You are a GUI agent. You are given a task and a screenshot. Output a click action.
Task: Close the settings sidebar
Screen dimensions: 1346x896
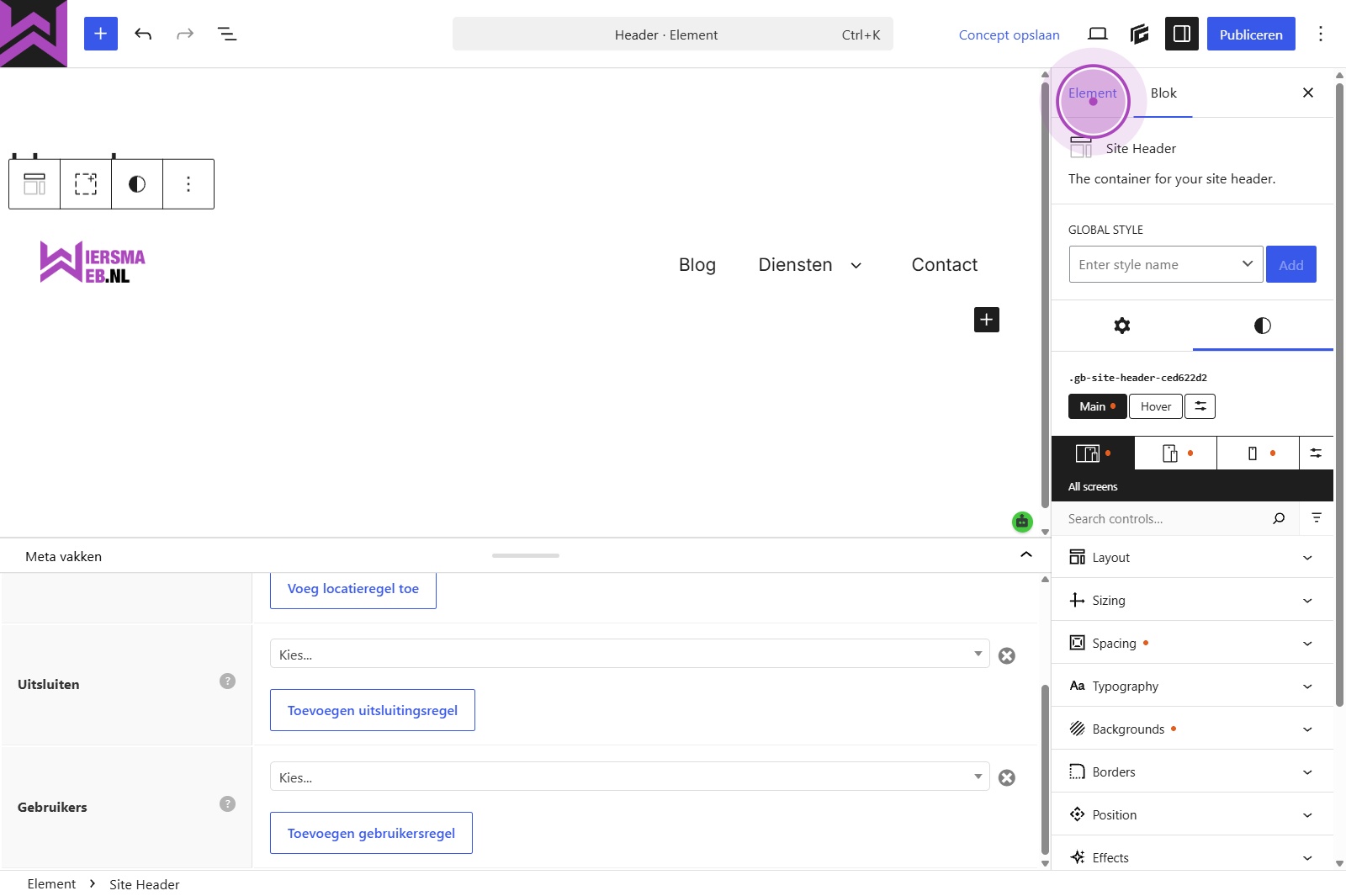(1308, 93)
